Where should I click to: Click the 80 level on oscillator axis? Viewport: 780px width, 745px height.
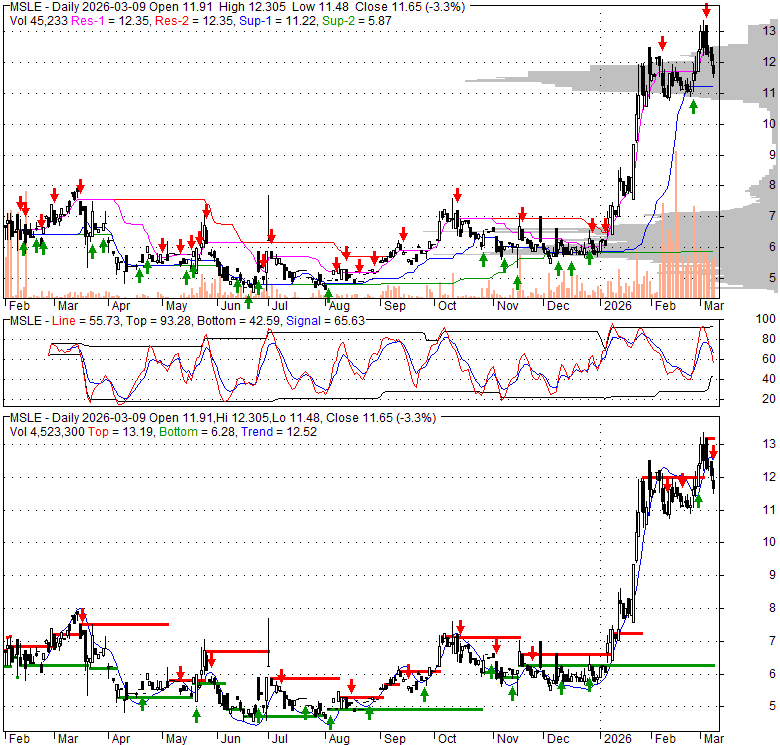tap(769, 339)
